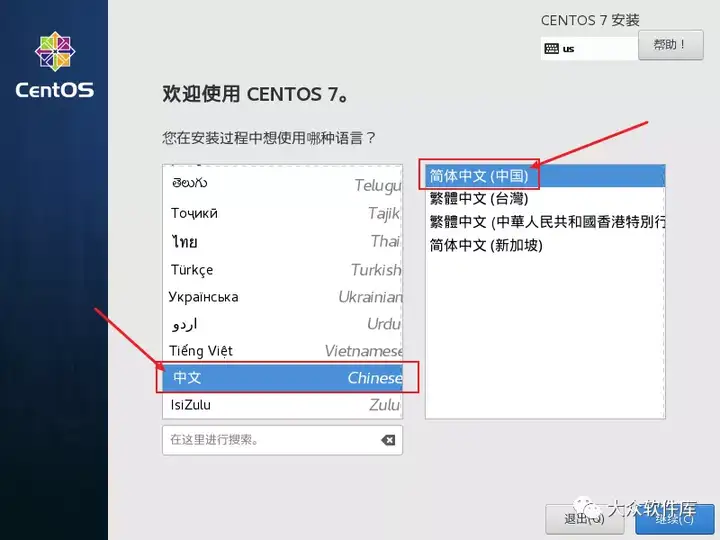Clear the search field with the backspace icon
Screen dimensions: 720x540
388,440
